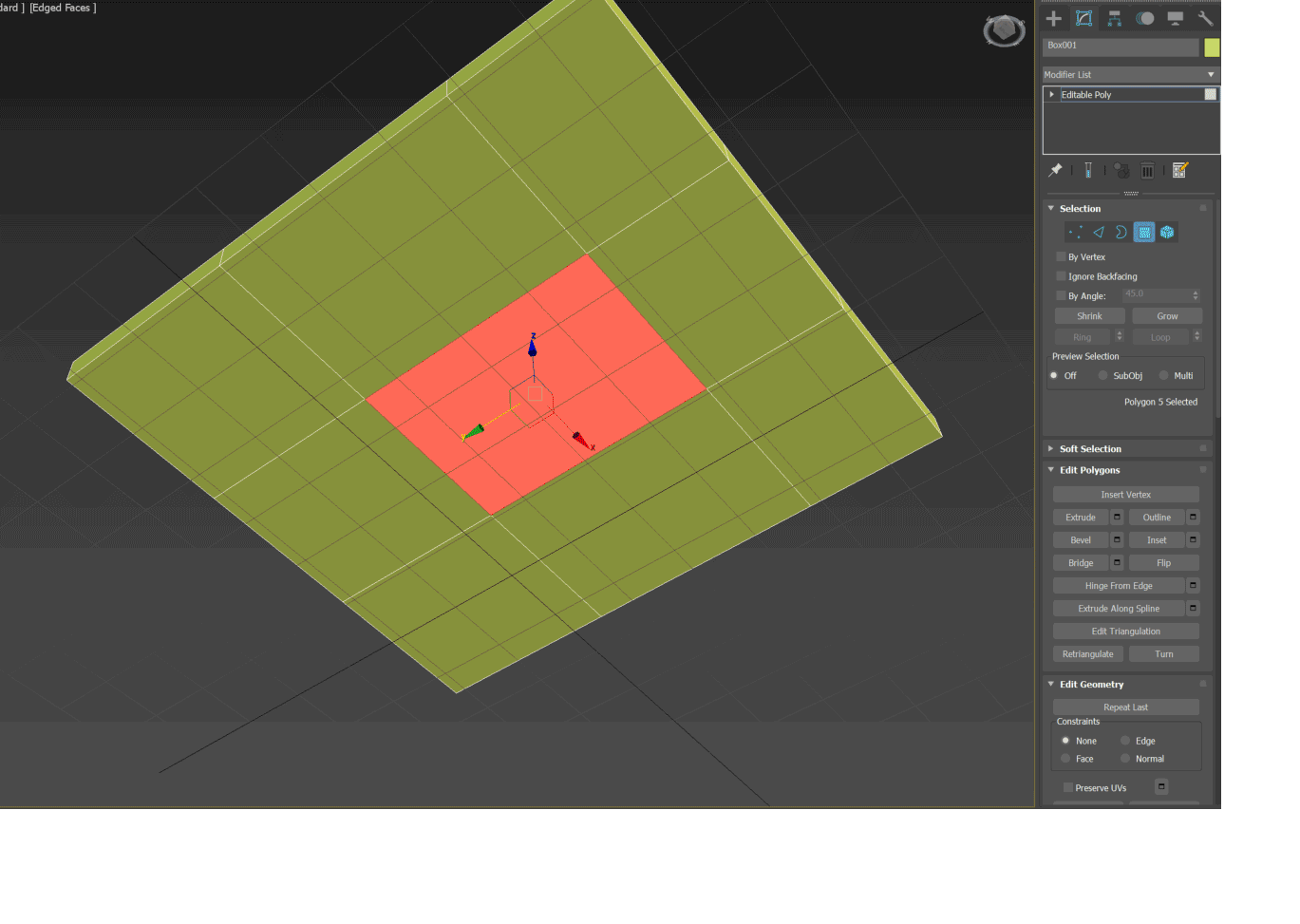Image resolution: width=1300 pixels, height=924 pixels.
Task: Pin the modifier stack
Action: tap(1054, 170)
